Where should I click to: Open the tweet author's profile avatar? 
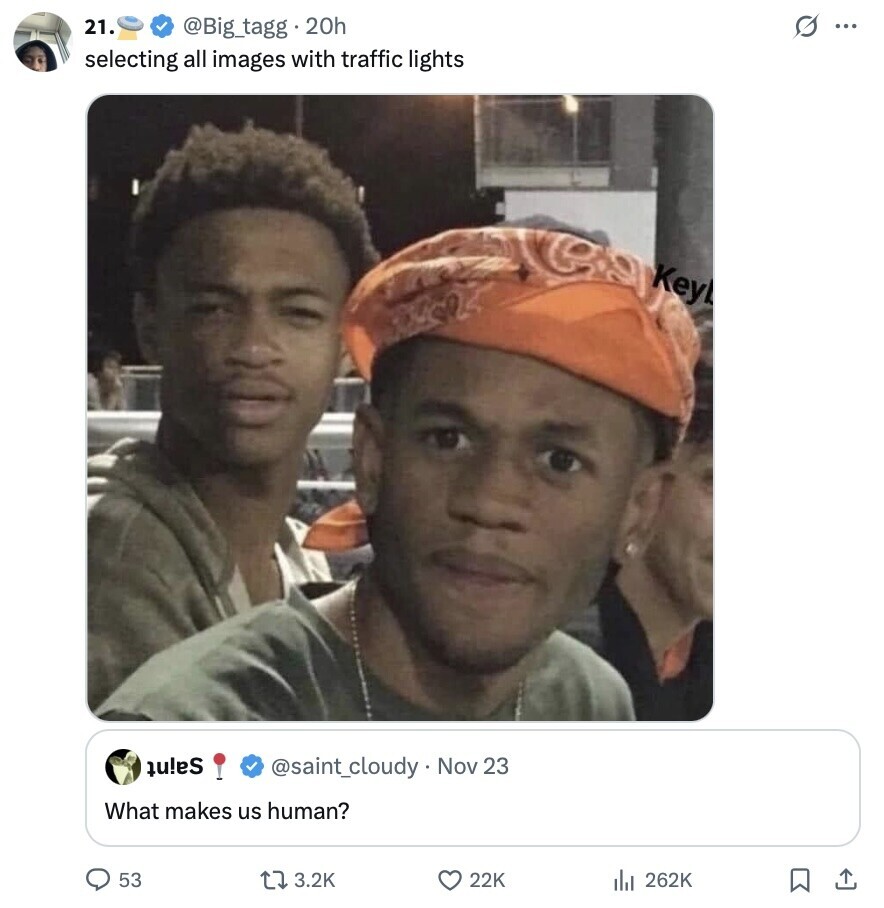pyautogui.click(x=42, y=42)
